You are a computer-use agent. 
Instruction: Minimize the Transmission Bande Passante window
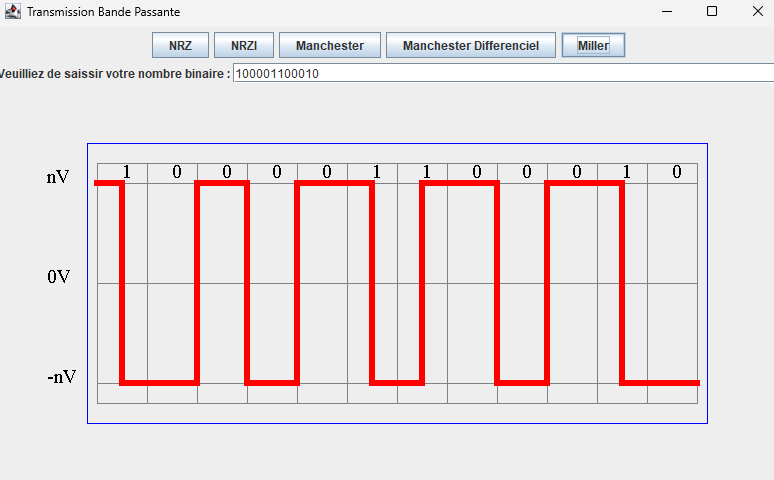667,11
